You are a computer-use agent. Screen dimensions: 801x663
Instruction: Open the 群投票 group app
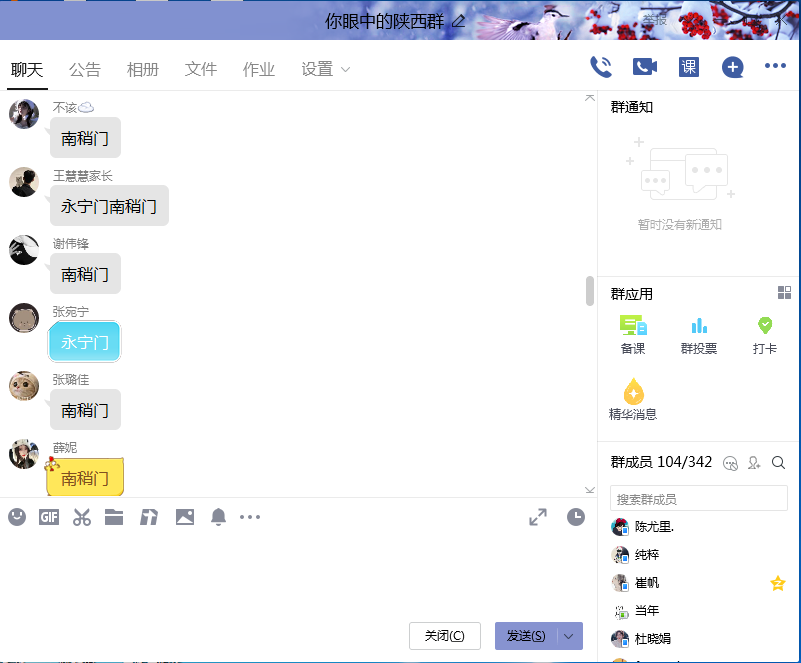pyautogui.click(x=699, y=335)
